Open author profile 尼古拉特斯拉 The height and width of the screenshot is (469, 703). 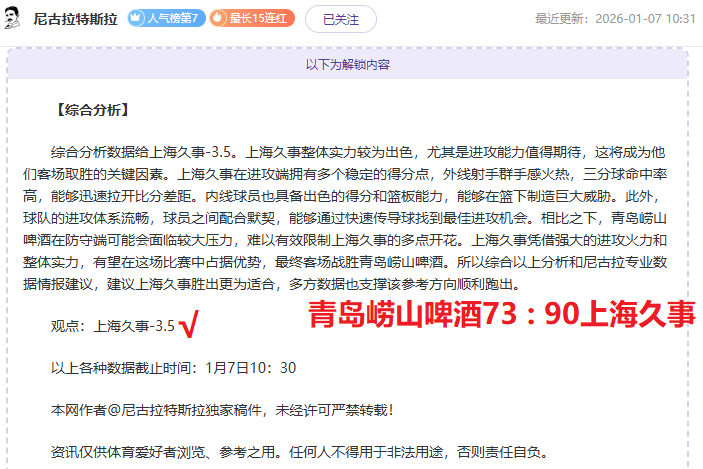77,19
